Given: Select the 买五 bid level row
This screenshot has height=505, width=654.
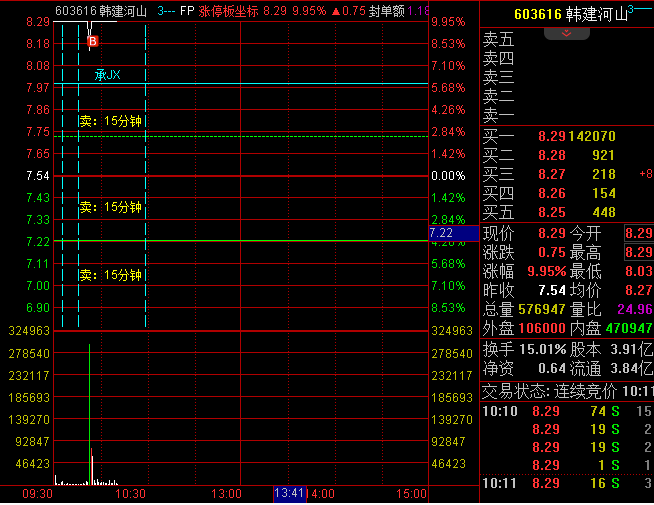Looking at the screenshot, I should click(x=566, y=212).
